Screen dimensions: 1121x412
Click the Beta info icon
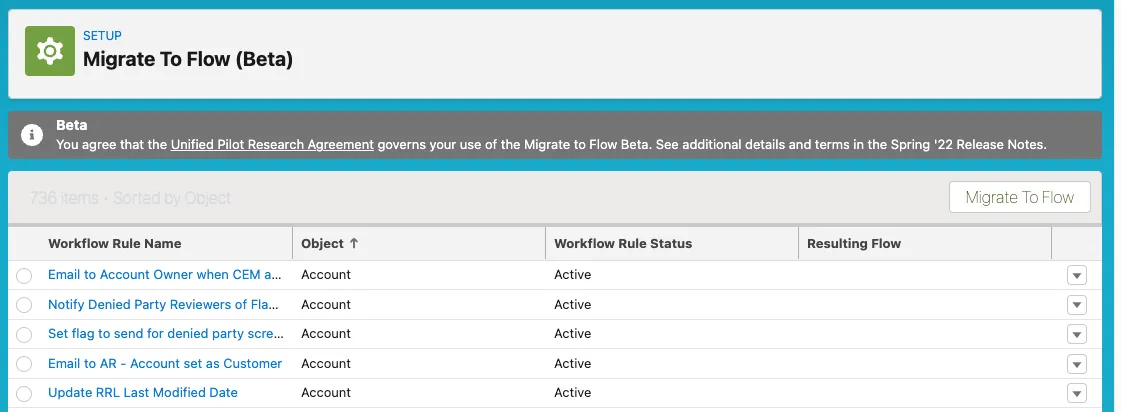pyautogui.click(x=31, y=134)
